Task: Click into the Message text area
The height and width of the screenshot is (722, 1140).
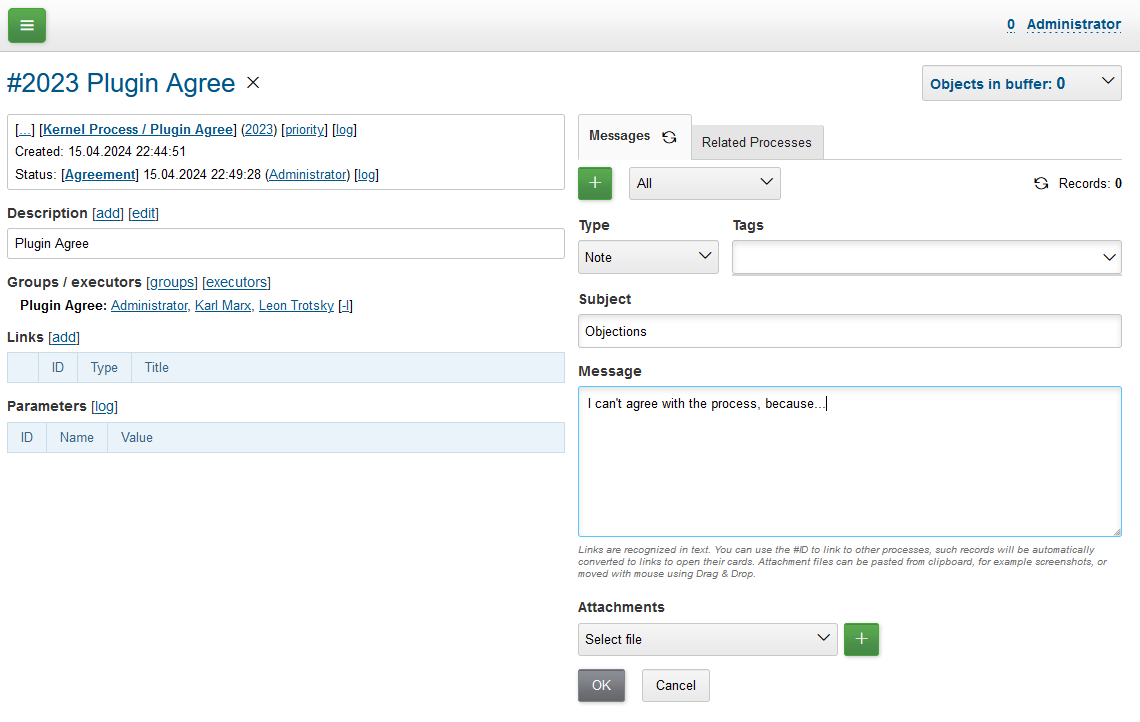Action: (849, 461)
